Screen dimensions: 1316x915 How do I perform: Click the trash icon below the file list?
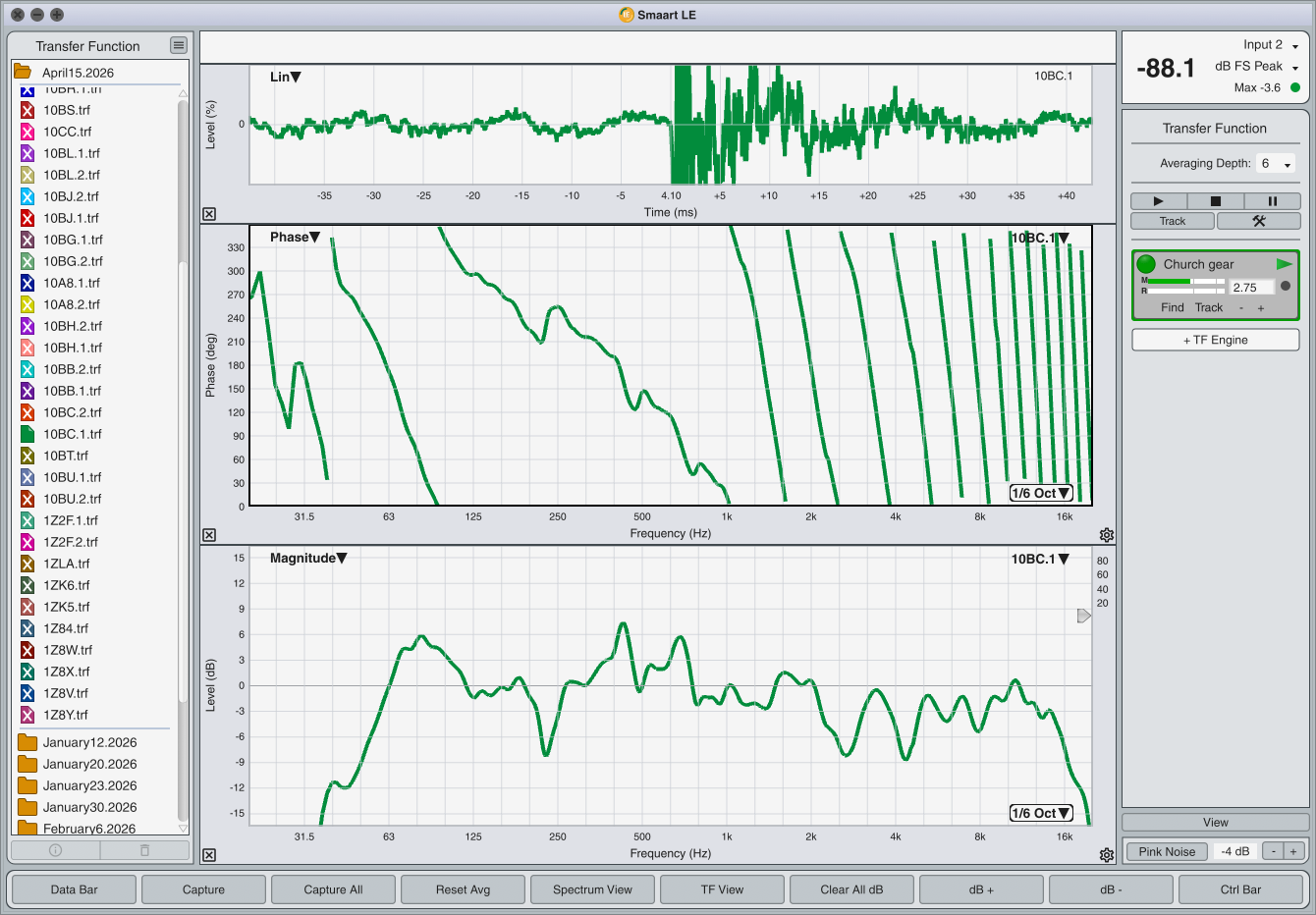tap(144, 850)
